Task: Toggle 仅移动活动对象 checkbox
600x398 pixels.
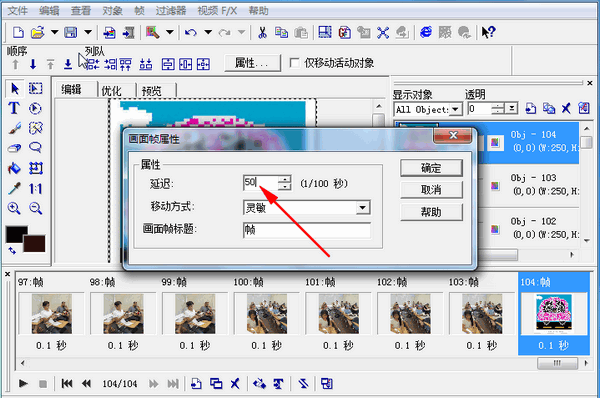Action: coord(294,63)
